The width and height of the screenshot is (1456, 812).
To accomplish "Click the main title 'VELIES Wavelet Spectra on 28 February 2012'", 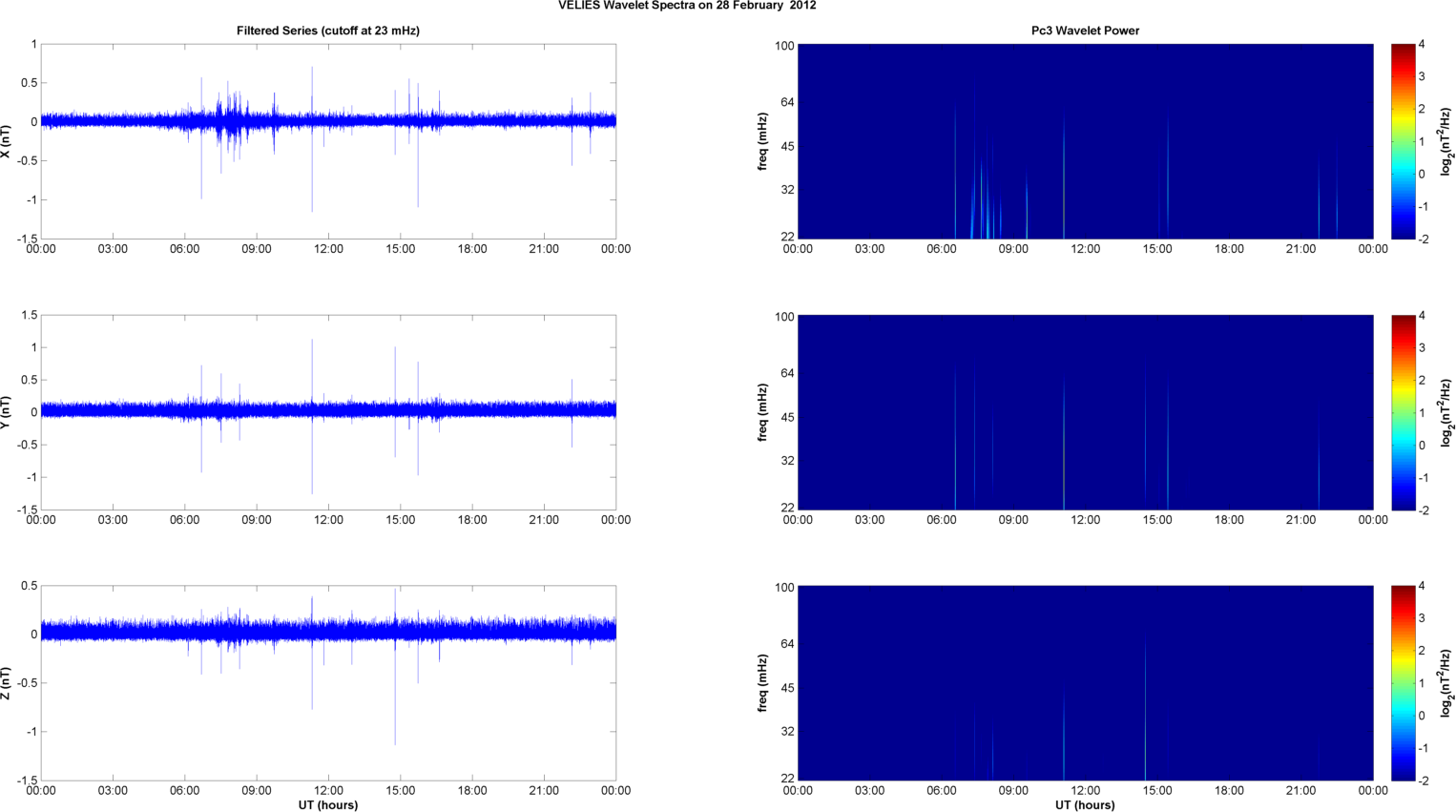I will pos(687,6).
